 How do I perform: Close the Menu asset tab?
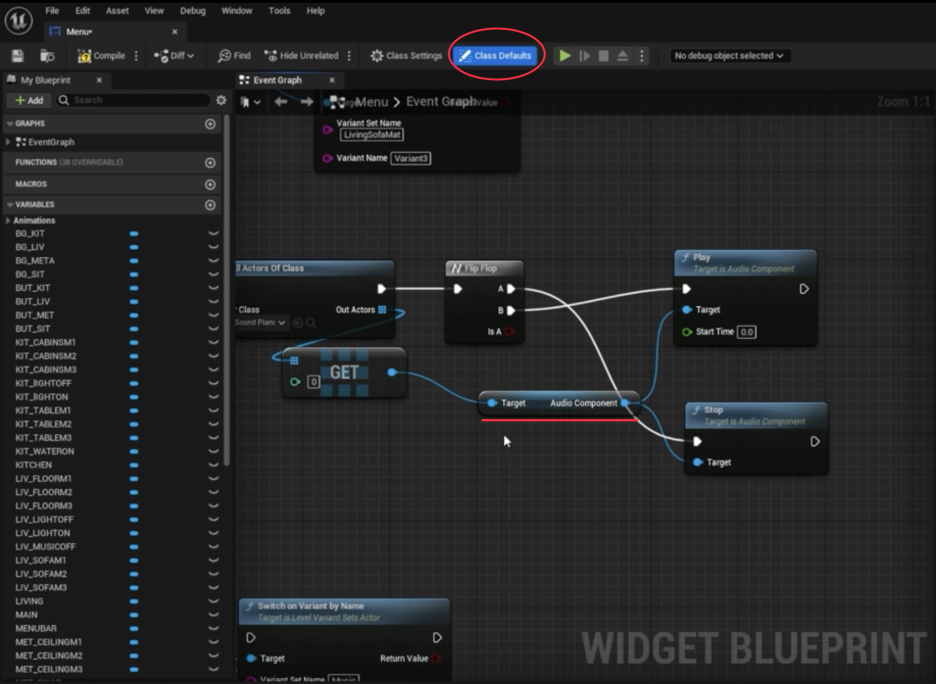pos(175,32)
